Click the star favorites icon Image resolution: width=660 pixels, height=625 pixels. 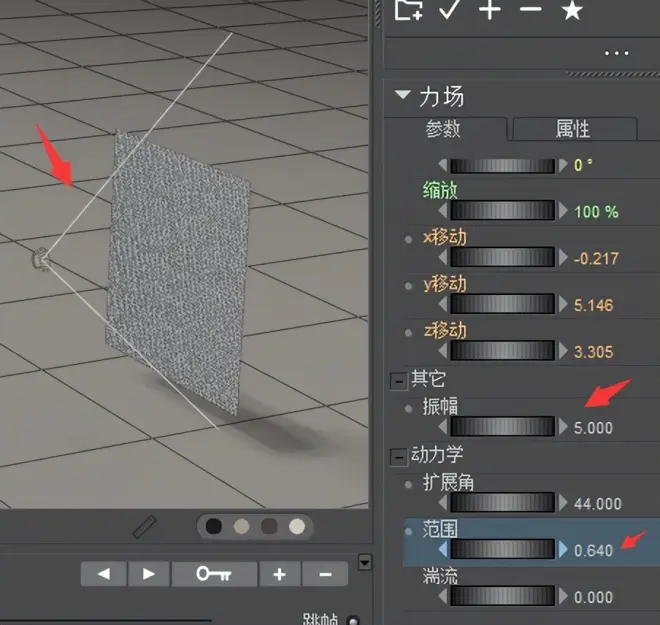[x=571, y=10]
